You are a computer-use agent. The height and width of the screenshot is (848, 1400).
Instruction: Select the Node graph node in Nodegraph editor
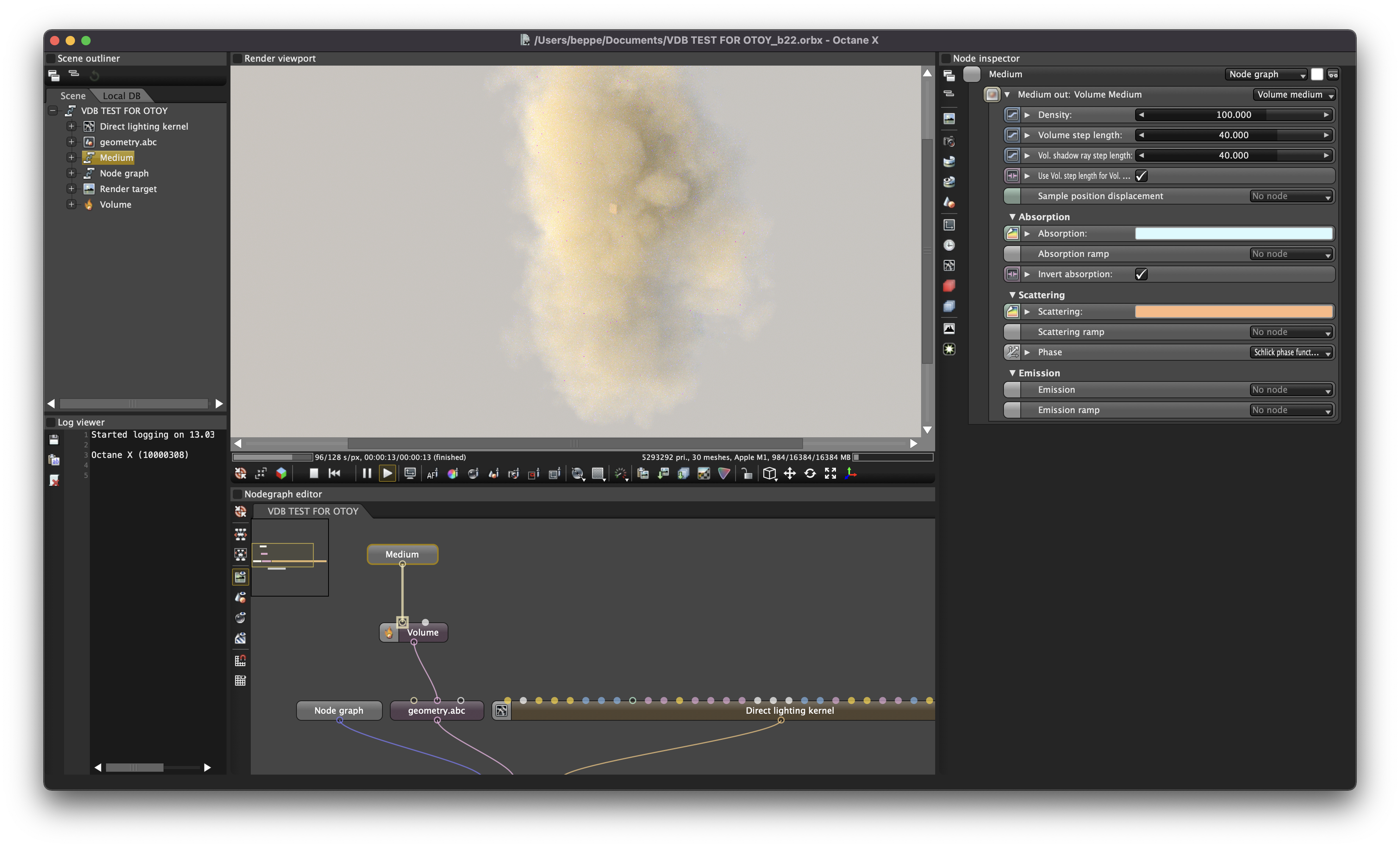[x=339, y=711]
